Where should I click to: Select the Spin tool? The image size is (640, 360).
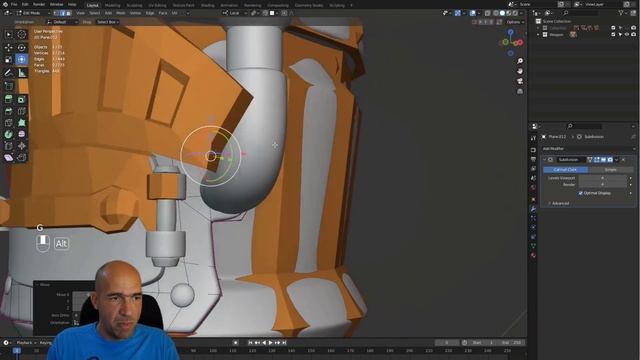click(x=9, y=134)
